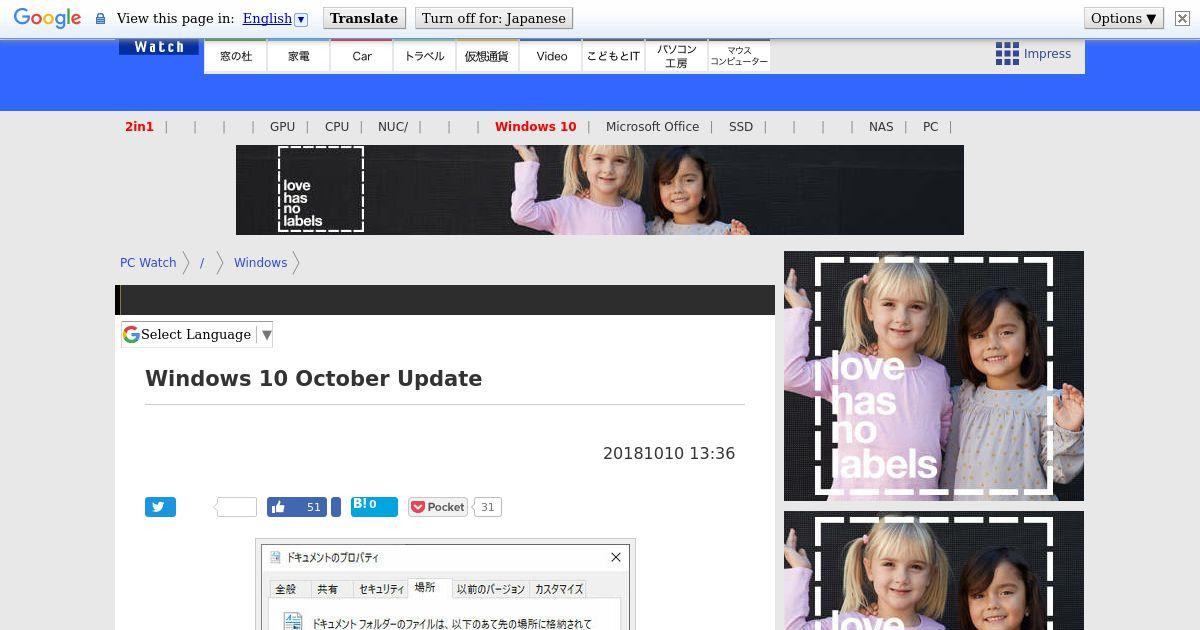Open the Options menu in translate bar
The height and width of the screenshot is (630, 1200).
click(x=1124, y=18)
